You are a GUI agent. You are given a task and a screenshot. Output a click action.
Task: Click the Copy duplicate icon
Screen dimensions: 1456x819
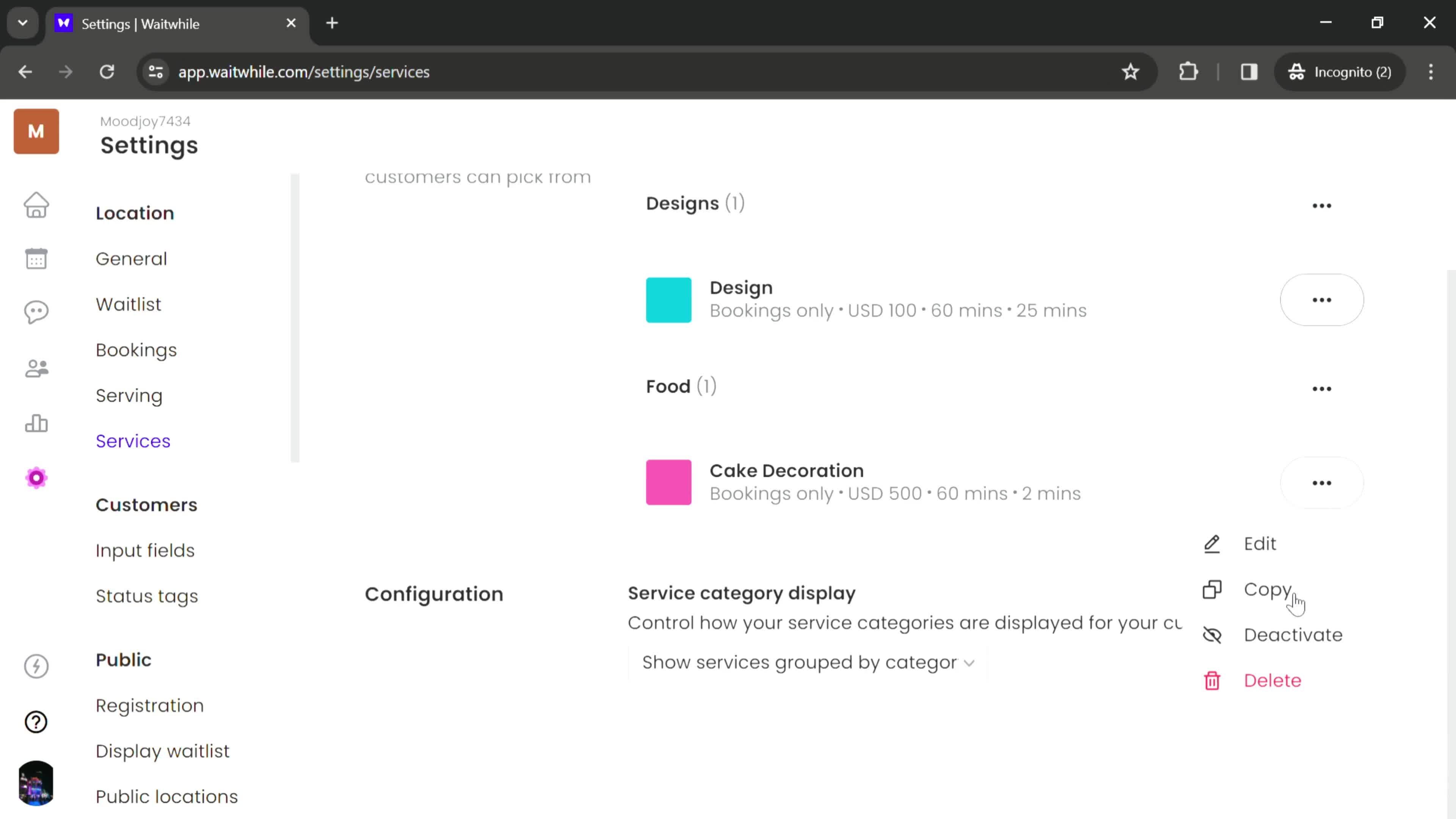pyautogui.click(x=1212, y=590)
